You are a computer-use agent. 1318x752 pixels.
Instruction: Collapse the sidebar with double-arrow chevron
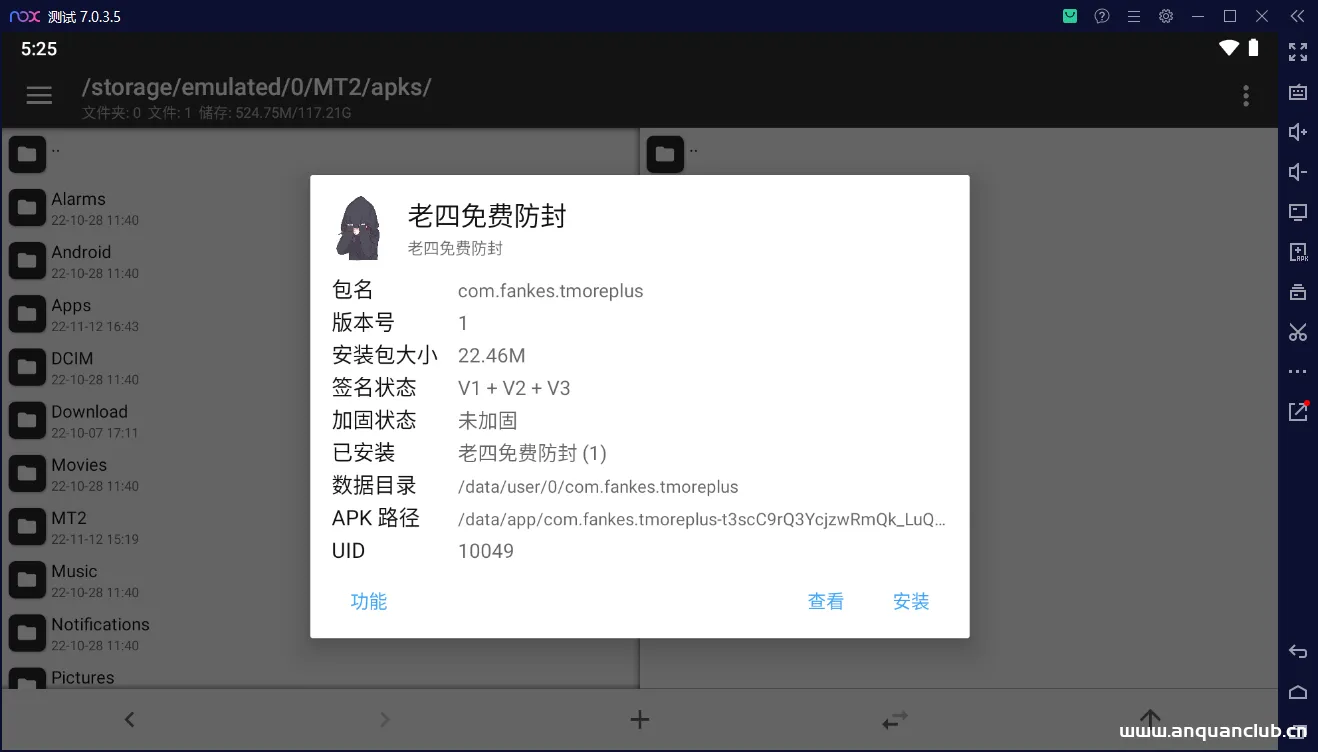click(1296, 16)
